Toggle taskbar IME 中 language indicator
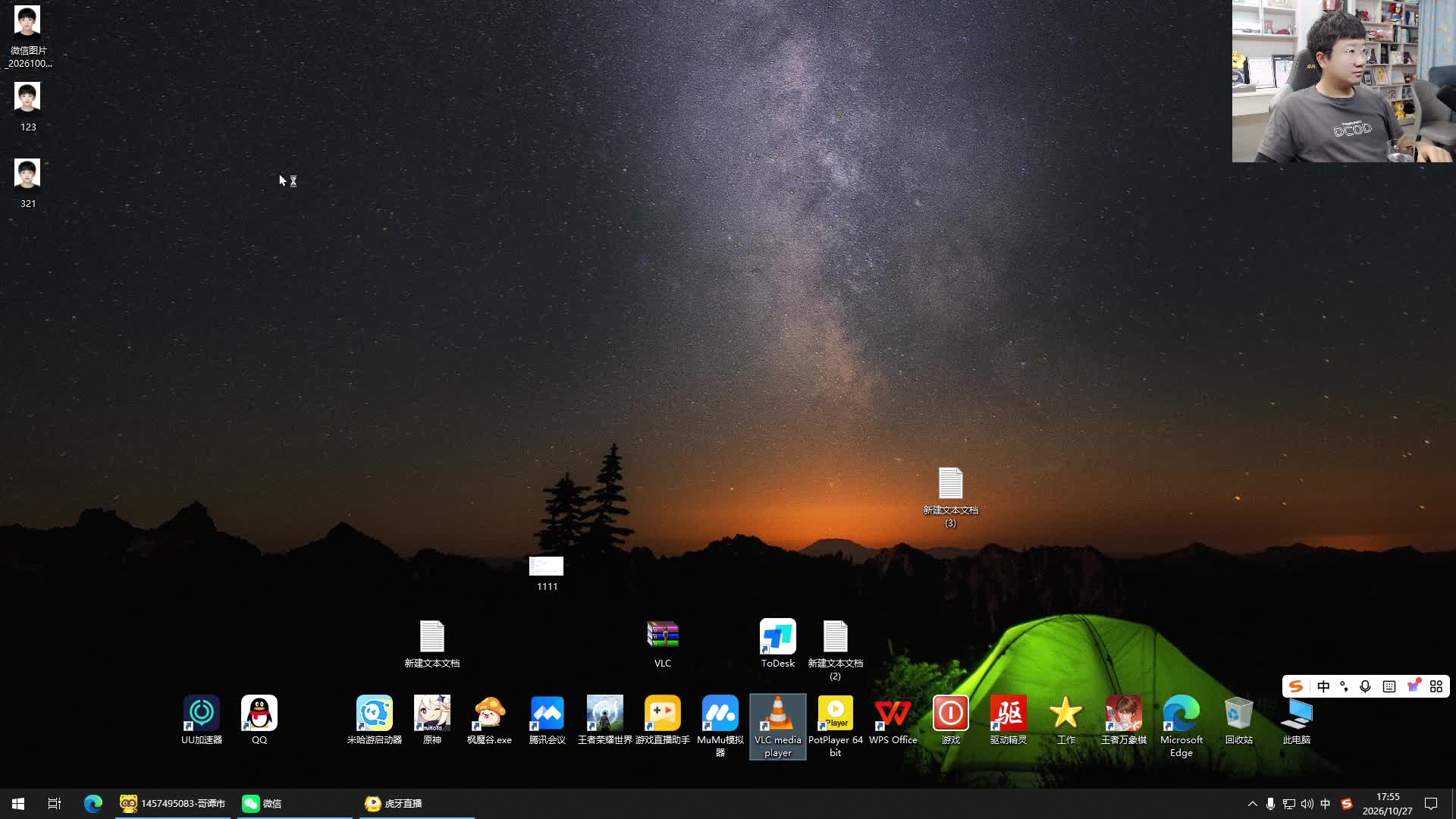Image resolution: width=1456 pixels, height=819 pixels. click(x=1325, y=804)
